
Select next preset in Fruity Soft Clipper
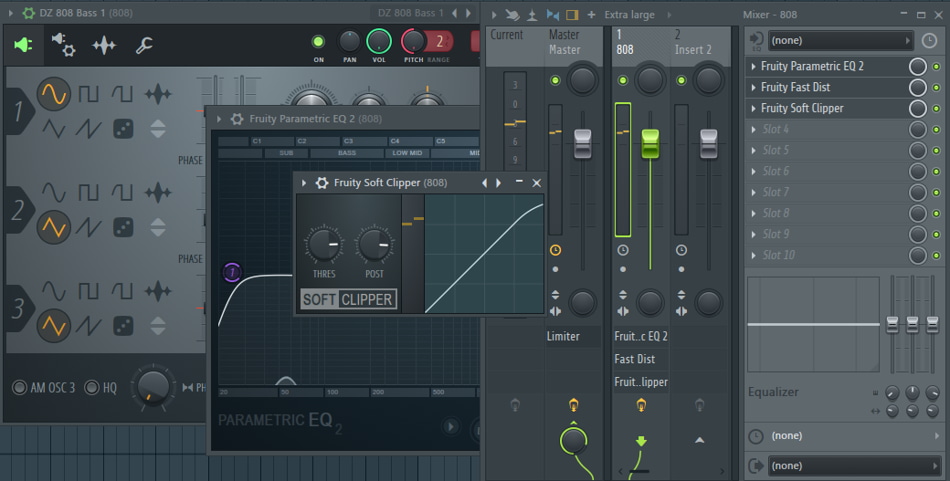pyautogui.click(x=499, y=183)
